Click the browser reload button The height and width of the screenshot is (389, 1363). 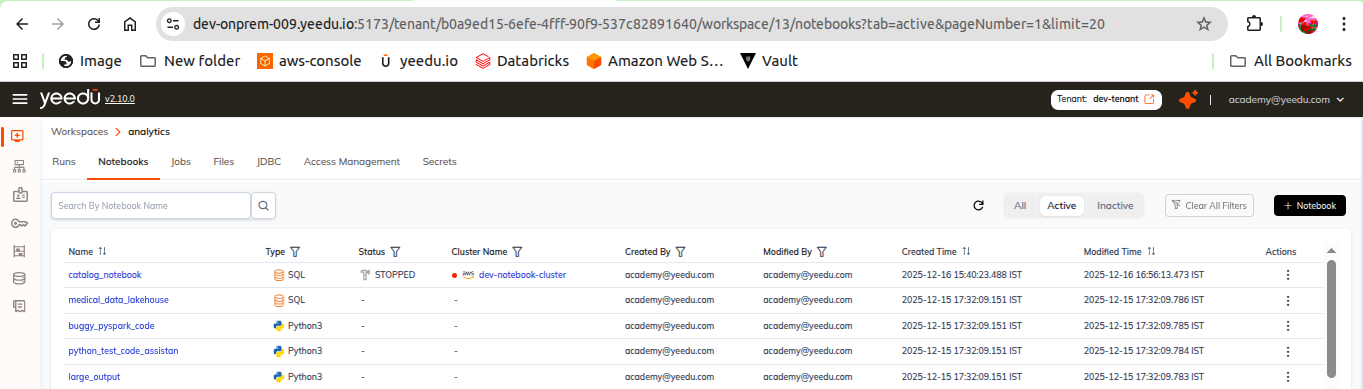94,23
